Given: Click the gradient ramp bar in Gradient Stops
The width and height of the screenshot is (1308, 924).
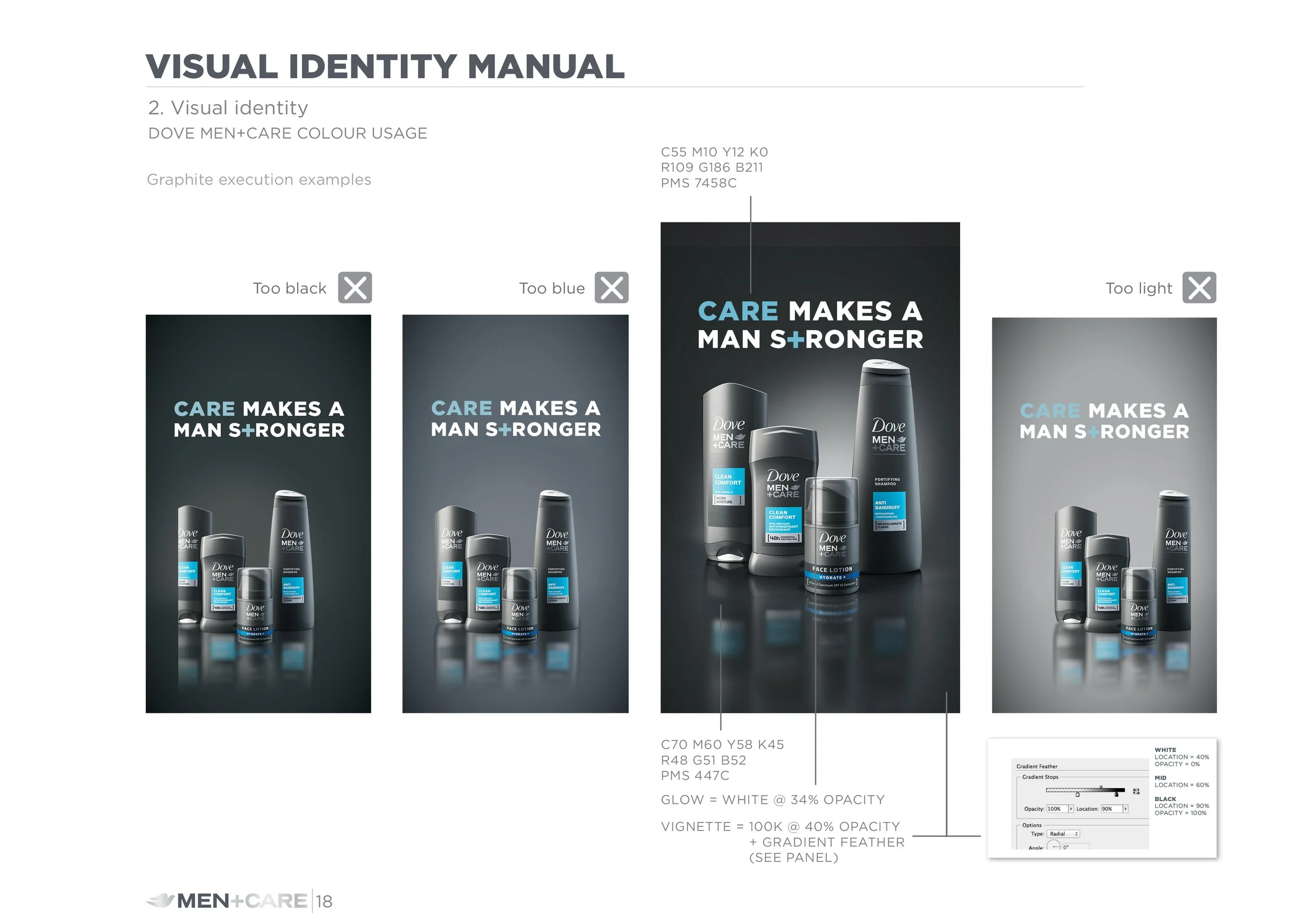Looking at the screenshot, I should pyautogui.click(x=1085, y=790).
